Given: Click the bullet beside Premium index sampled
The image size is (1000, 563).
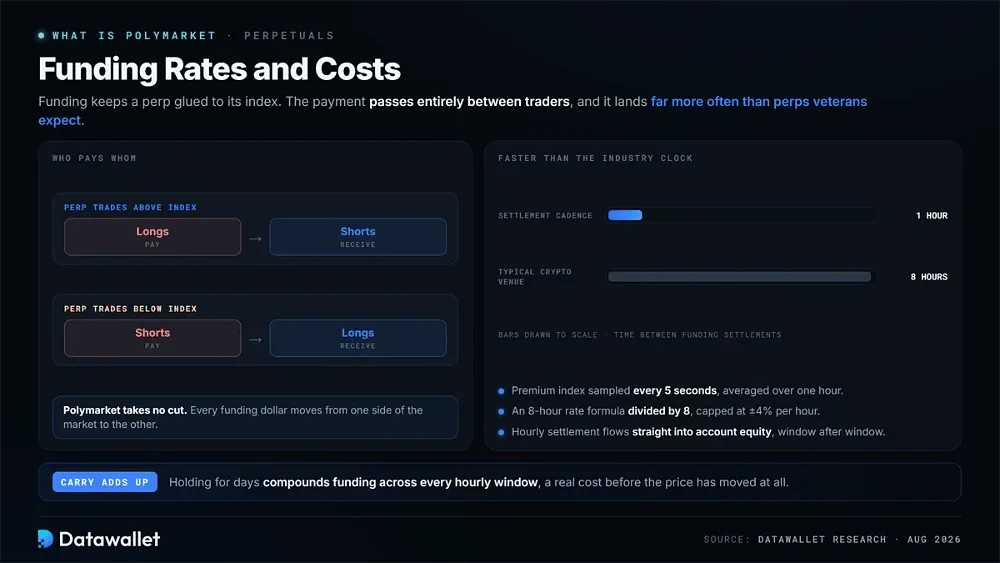Looking at the screenshot, I should tap(501, 391).
